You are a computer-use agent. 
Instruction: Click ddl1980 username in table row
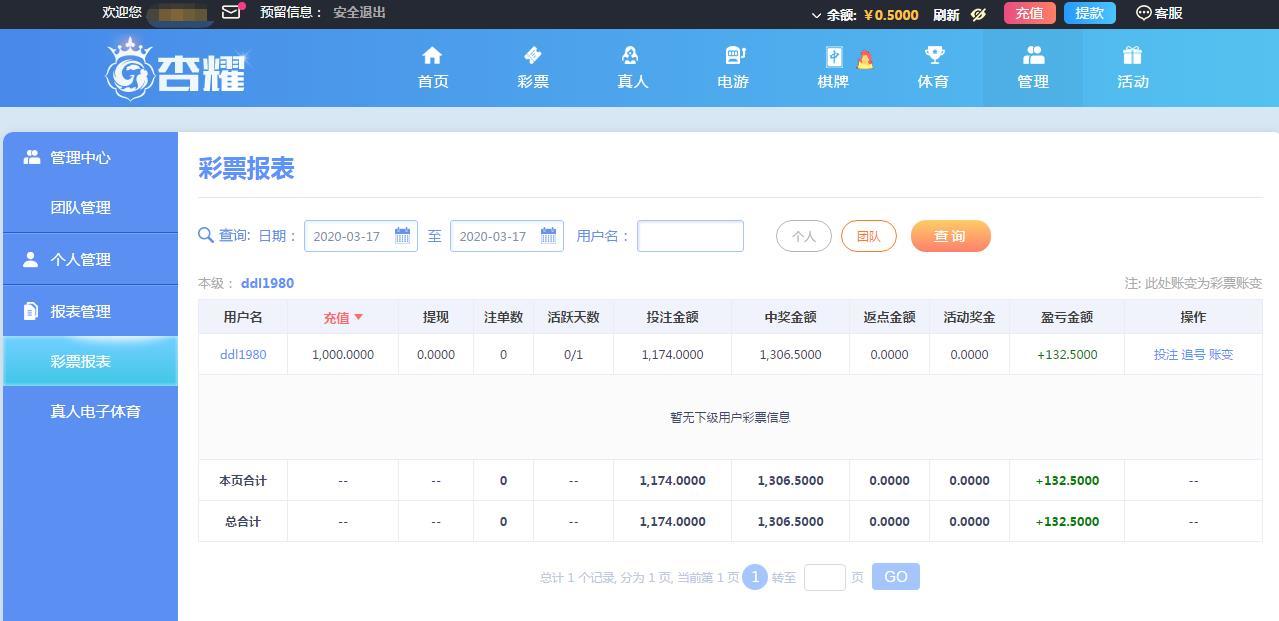243,354
